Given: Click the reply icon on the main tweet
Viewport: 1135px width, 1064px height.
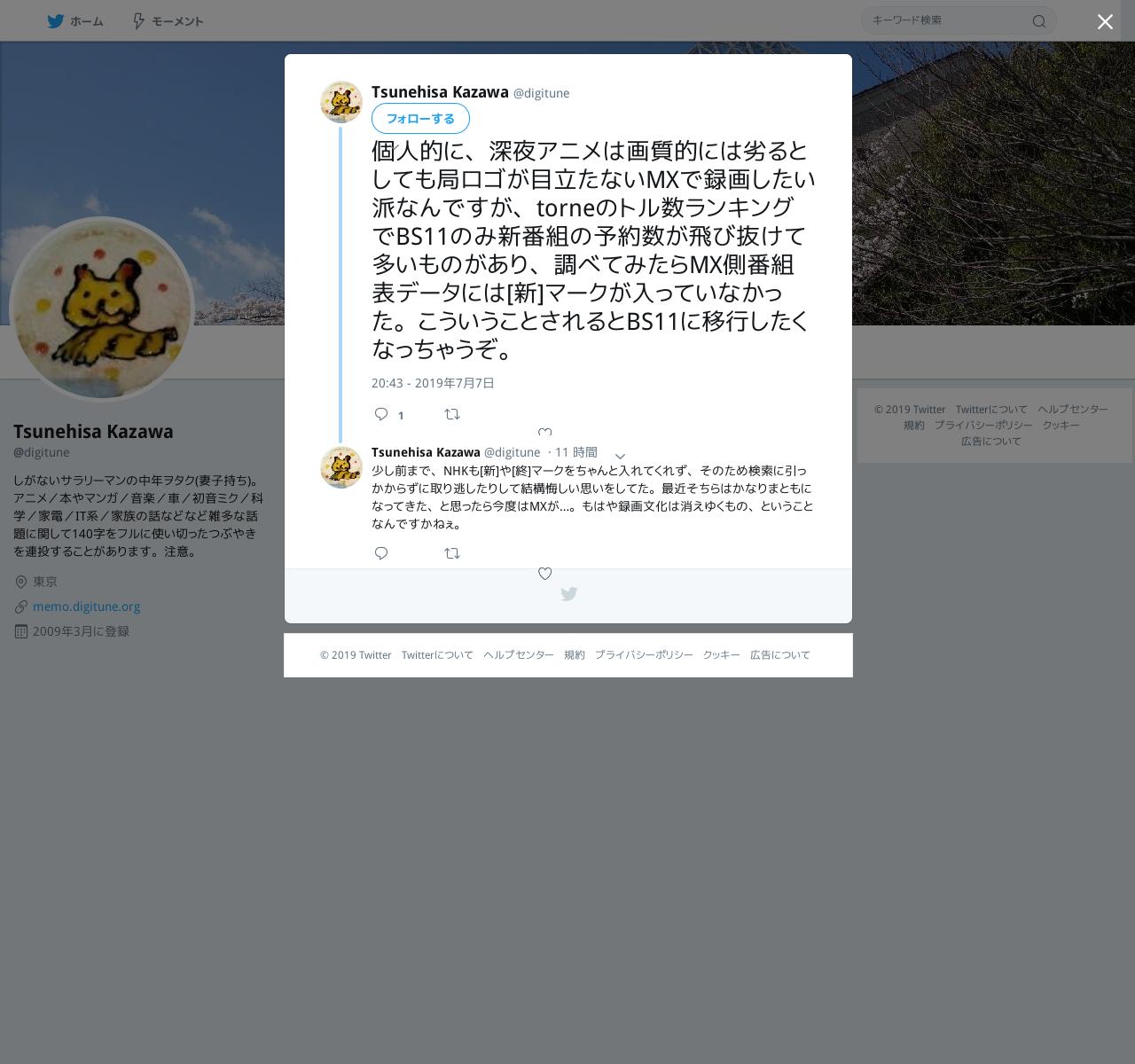Looking at the screenshot, I should (x=381, y=414).
